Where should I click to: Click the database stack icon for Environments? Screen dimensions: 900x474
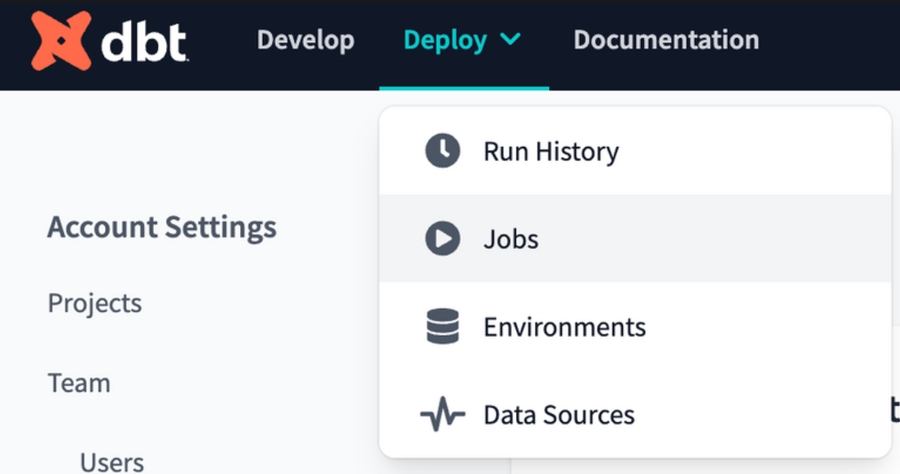click(442, 327)
